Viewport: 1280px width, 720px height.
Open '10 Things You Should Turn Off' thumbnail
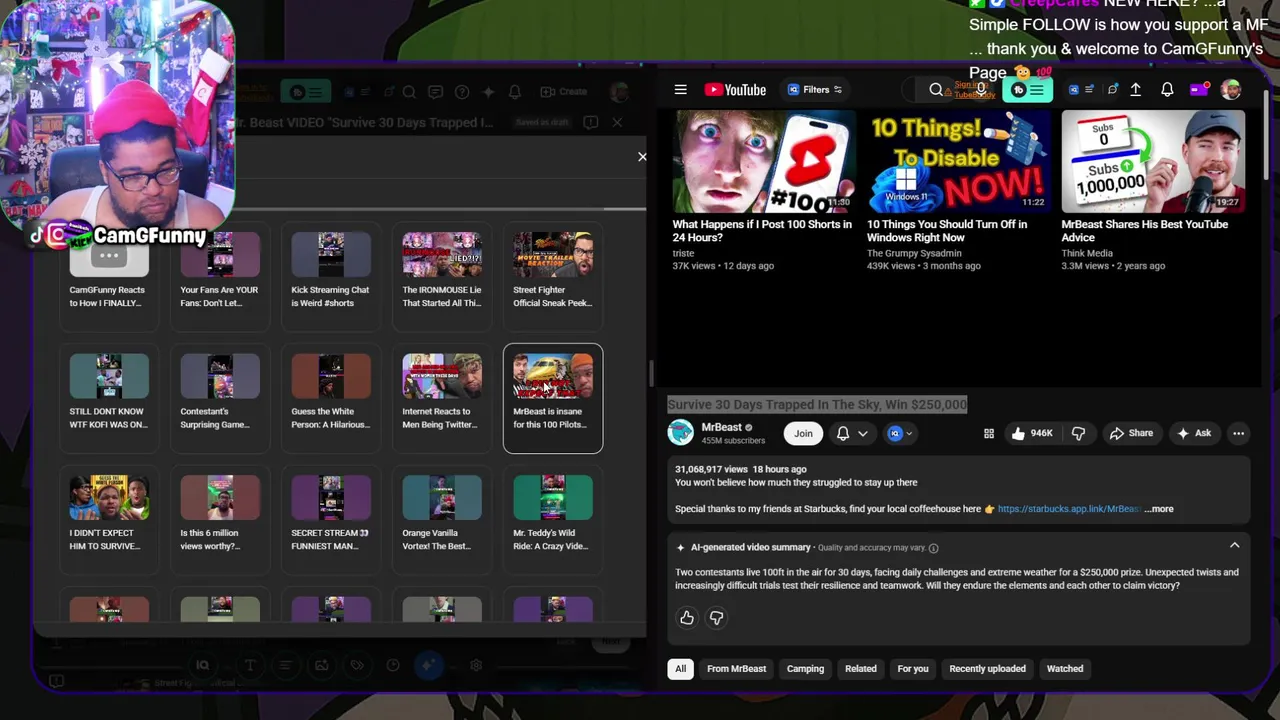(x=958, y=161)
